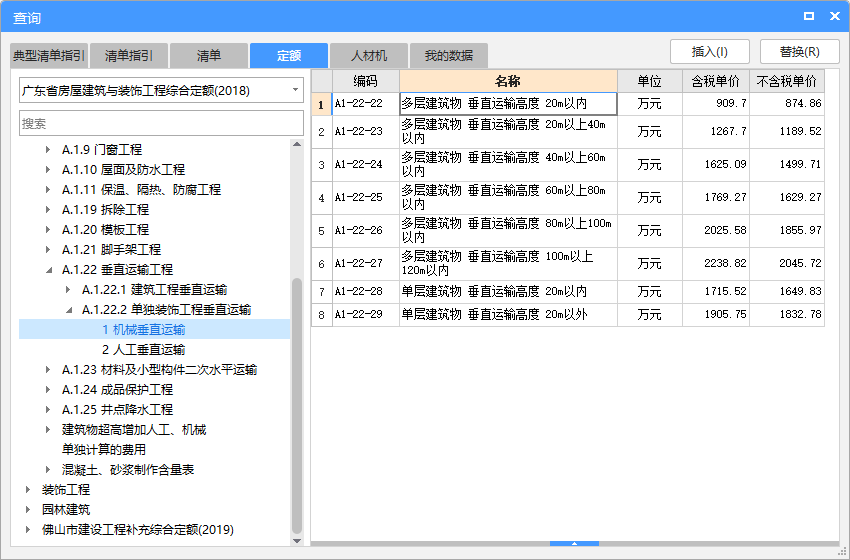Switch to the 典型清单指引 tab

pyautogui.click(x=49, y=55)
